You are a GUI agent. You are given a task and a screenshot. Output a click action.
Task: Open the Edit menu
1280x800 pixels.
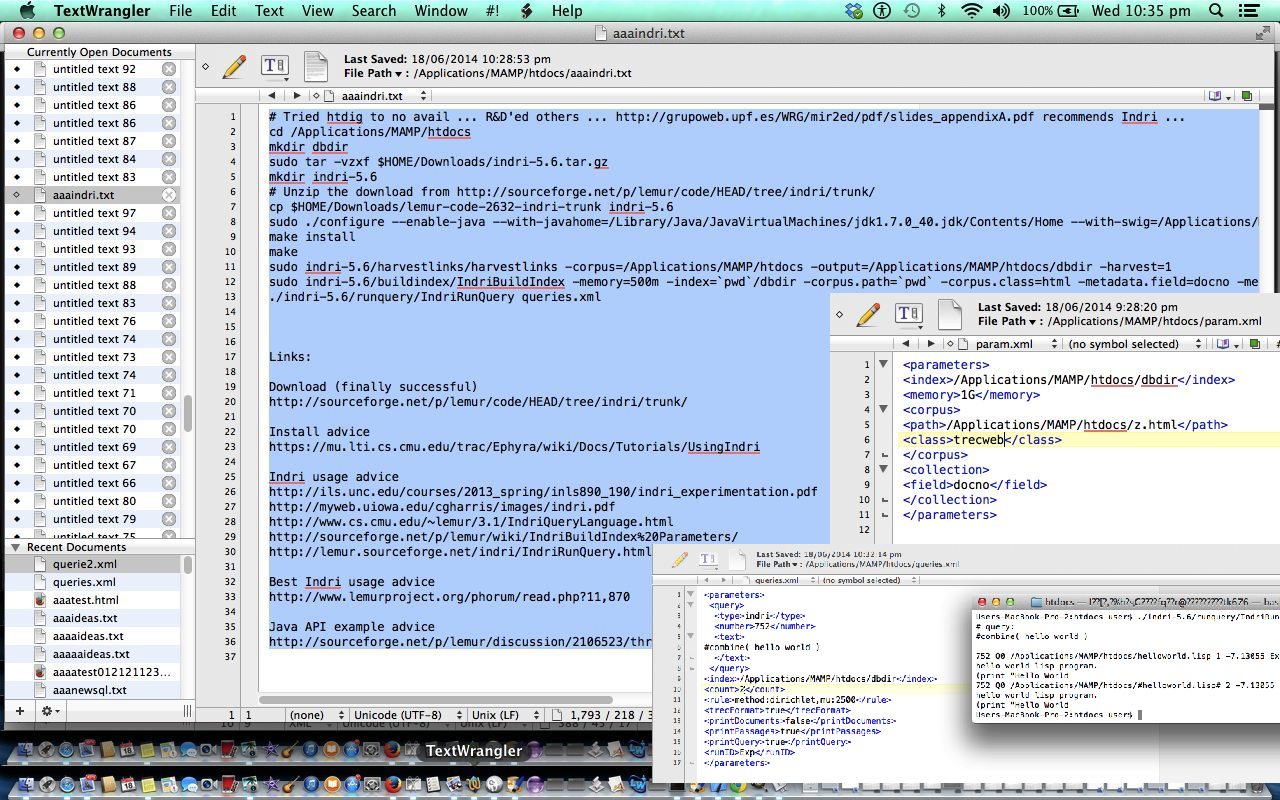[x=224, y=11]
